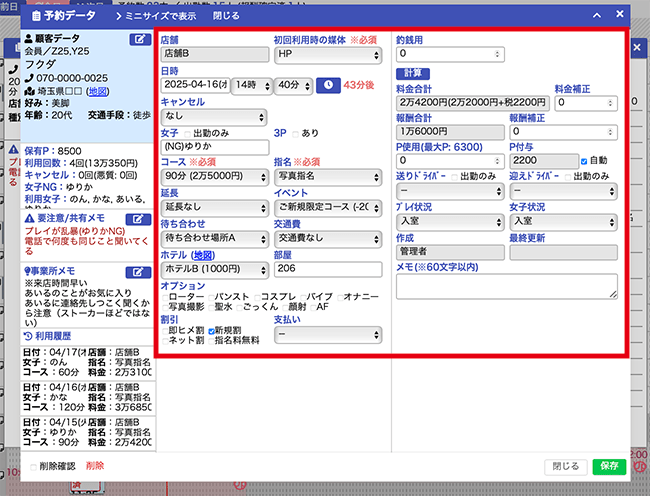Click the P使用 number stepper
This screenshot has width=650, height=496.
pos(497,161)
